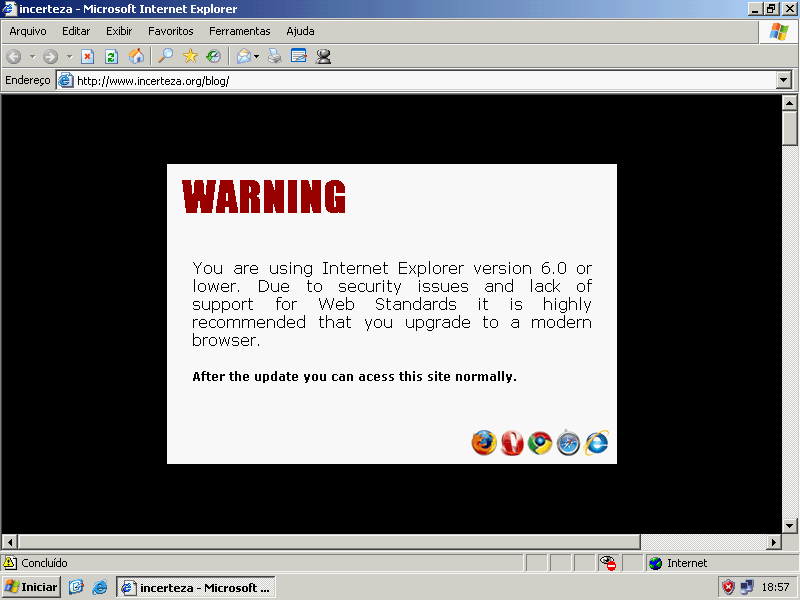
Task: Open the Search magnifier tool
Action: tap(166, 57)
